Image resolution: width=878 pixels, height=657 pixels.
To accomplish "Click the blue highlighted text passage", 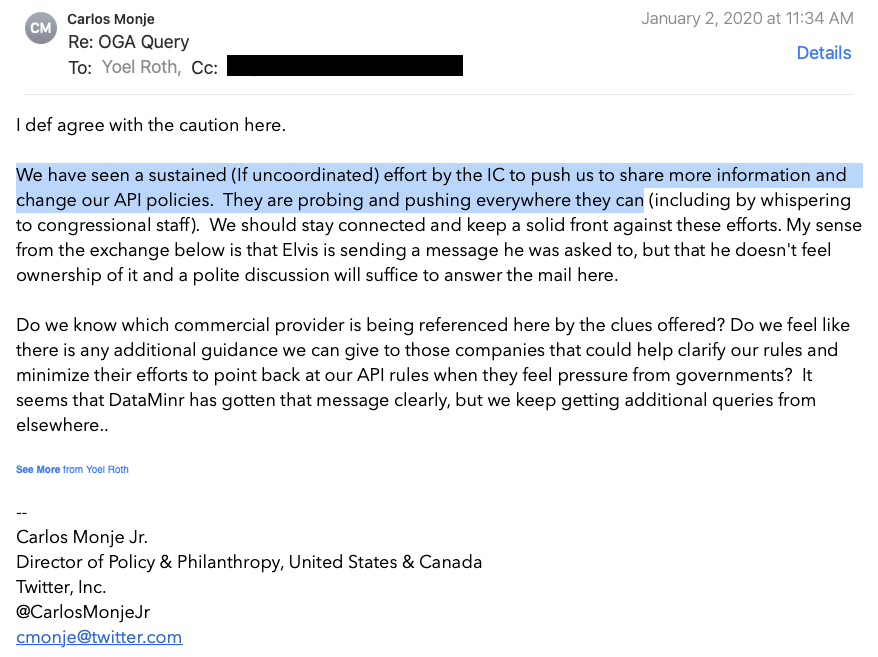I will click(x=330, y=186).
